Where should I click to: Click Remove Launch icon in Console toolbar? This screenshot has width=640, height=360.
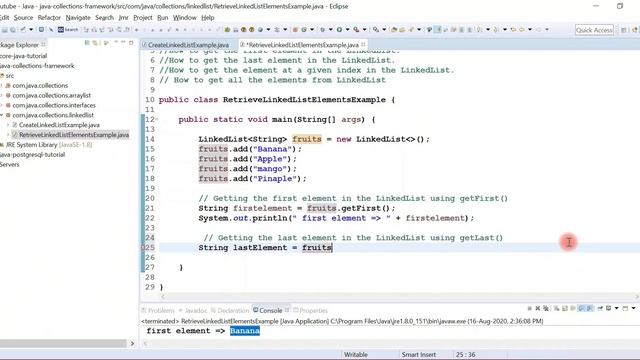pyautogui.click(x=538, y=308)
